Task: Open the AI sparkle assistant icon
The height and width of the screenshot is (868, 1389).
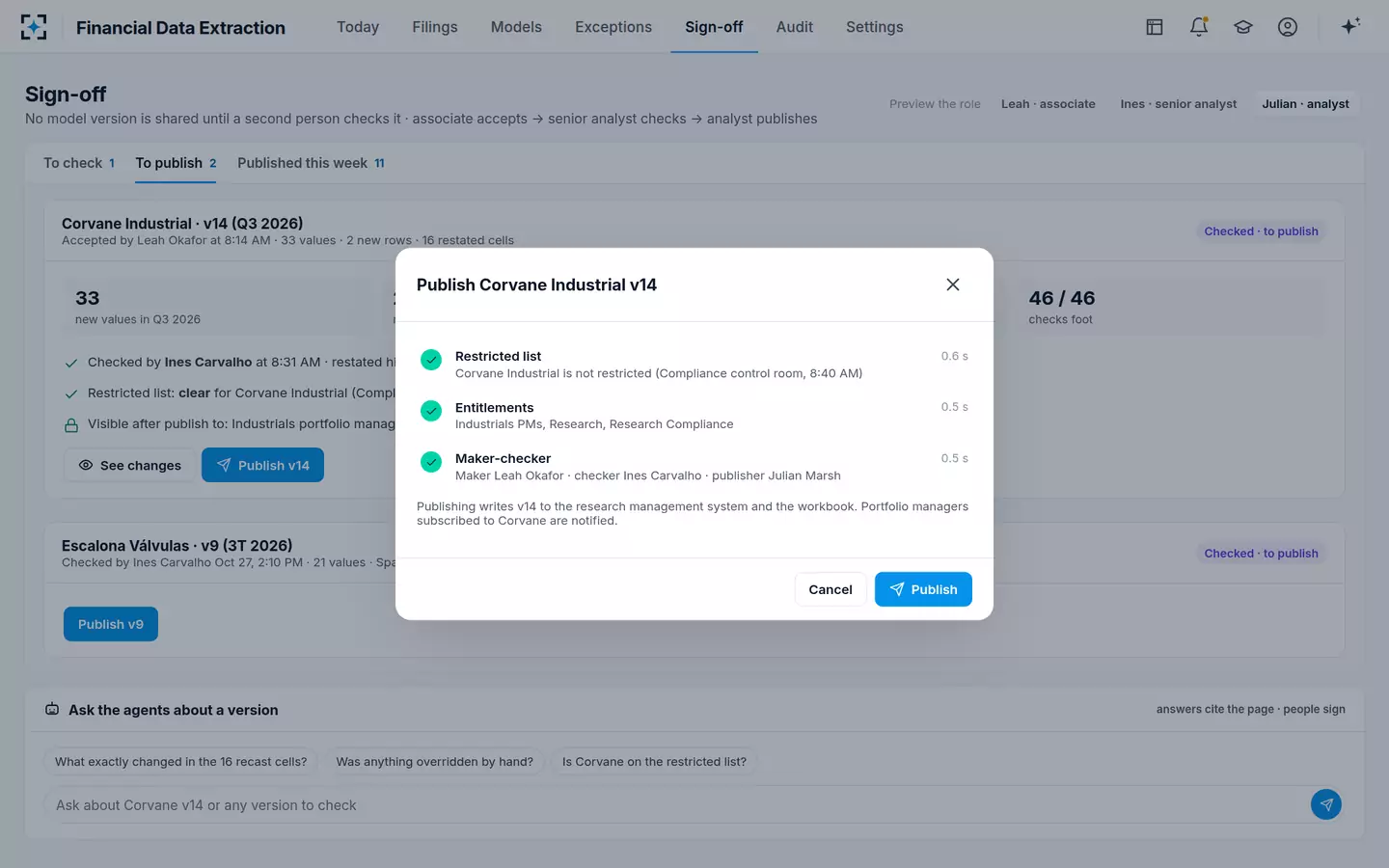Action: click(x=1350, y=26)
